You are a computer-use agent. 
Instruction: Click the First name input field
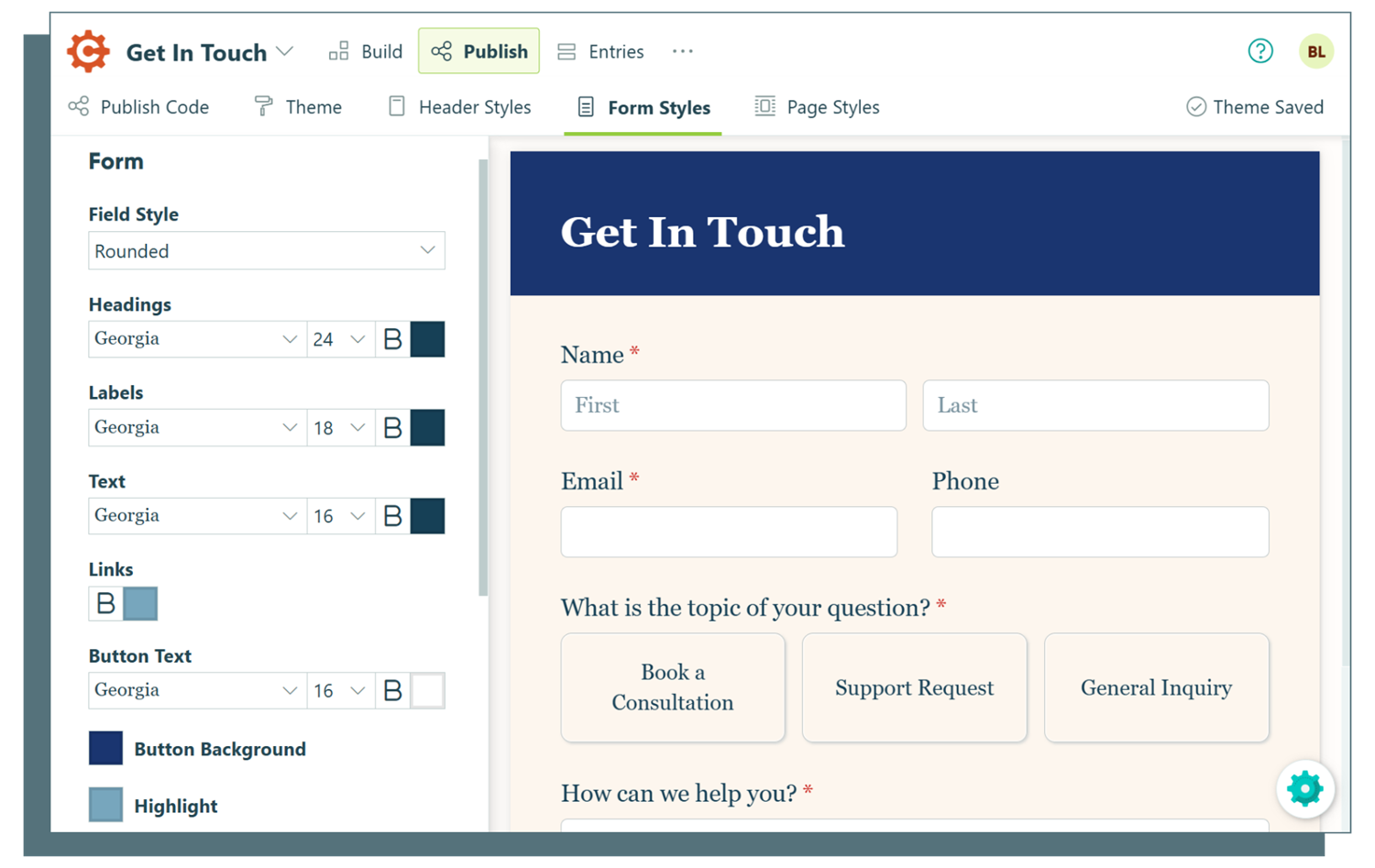point(733,405)
